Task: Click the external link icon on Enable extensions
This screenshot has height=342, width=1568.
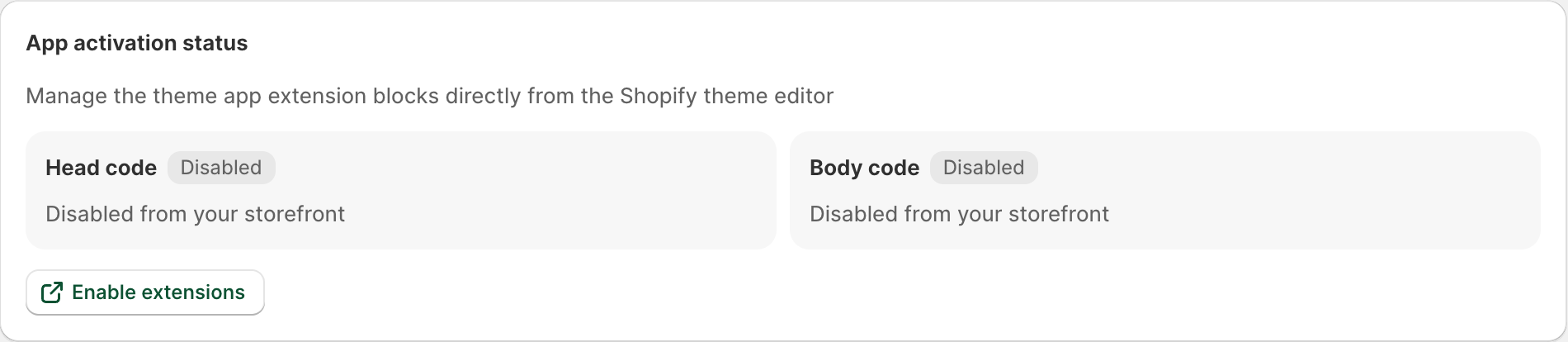Action: (x=52, y=292)
